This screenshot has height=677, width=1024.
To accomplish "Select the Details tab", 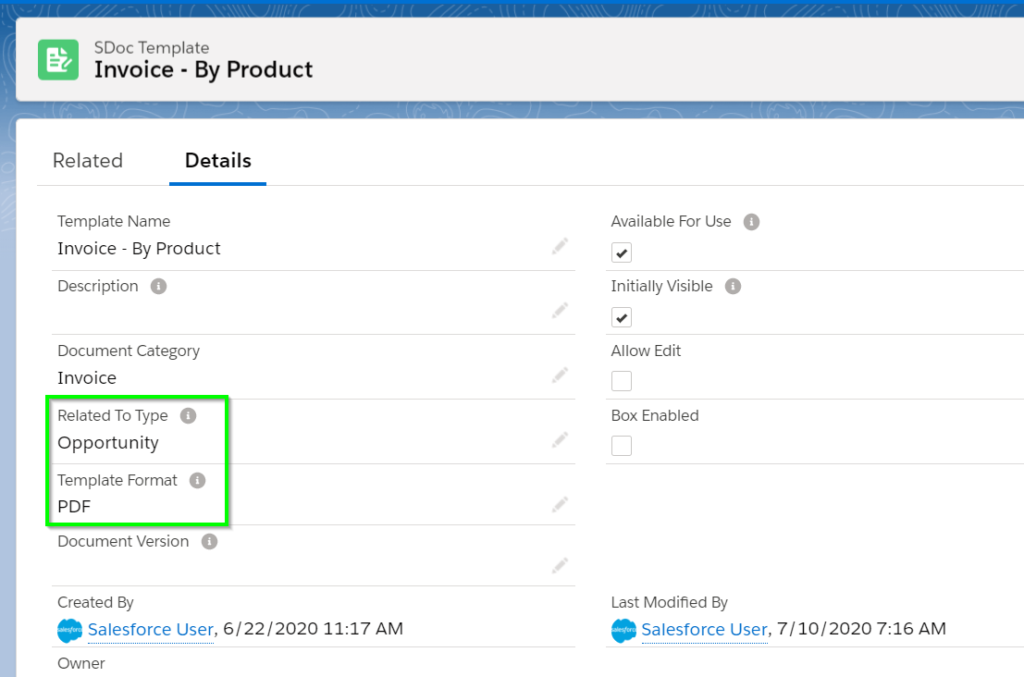I will coord(217,161).
